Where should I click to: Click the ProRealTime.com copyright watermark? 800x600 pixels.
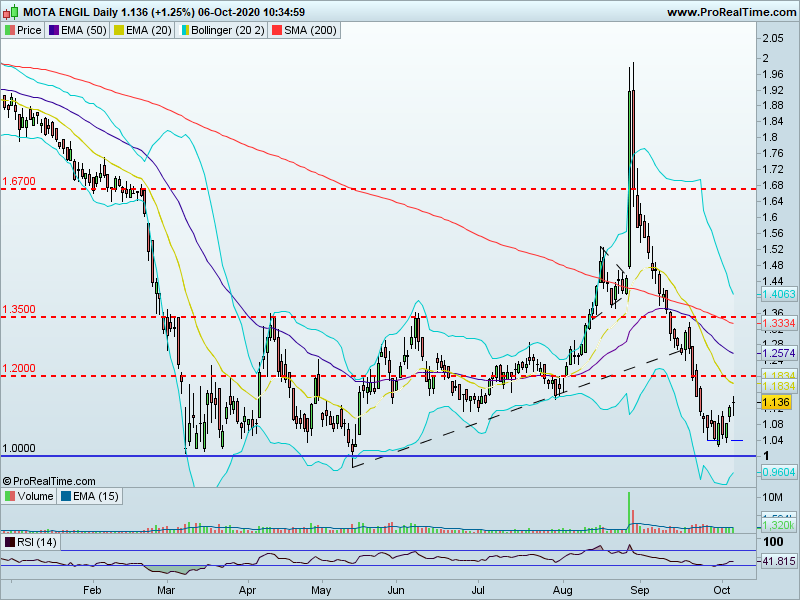[49, 481]
